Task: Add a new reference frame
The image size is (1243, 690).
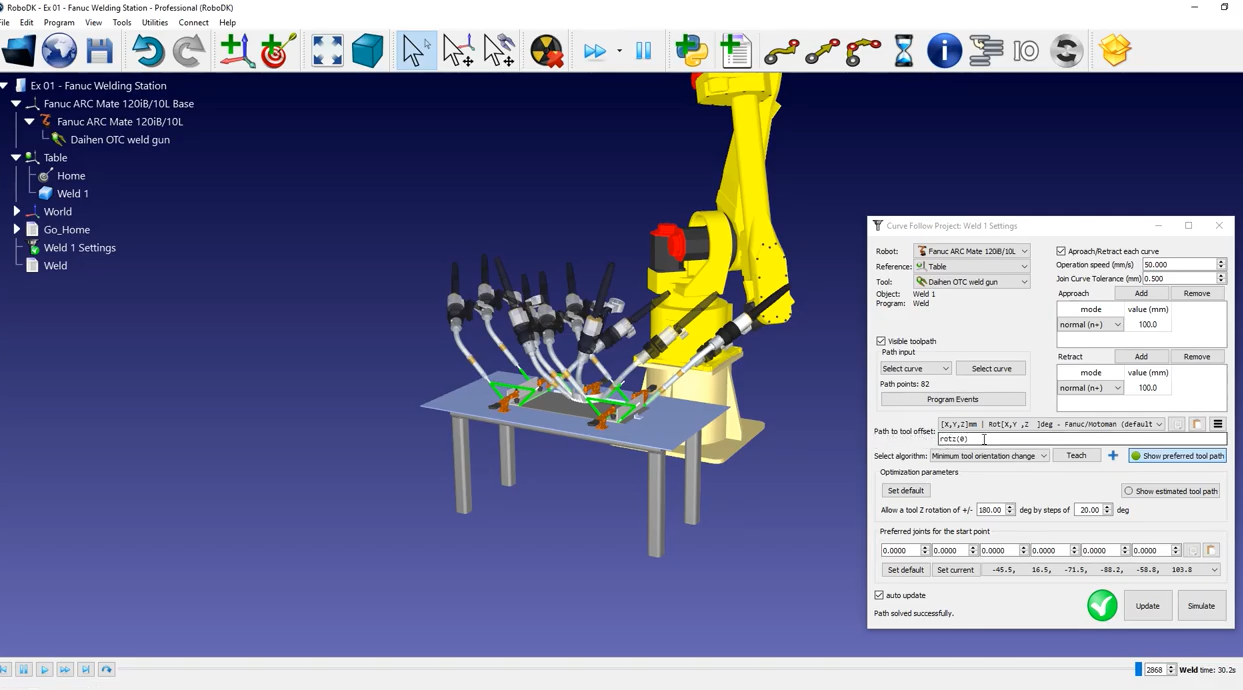Action: point(237,50)
